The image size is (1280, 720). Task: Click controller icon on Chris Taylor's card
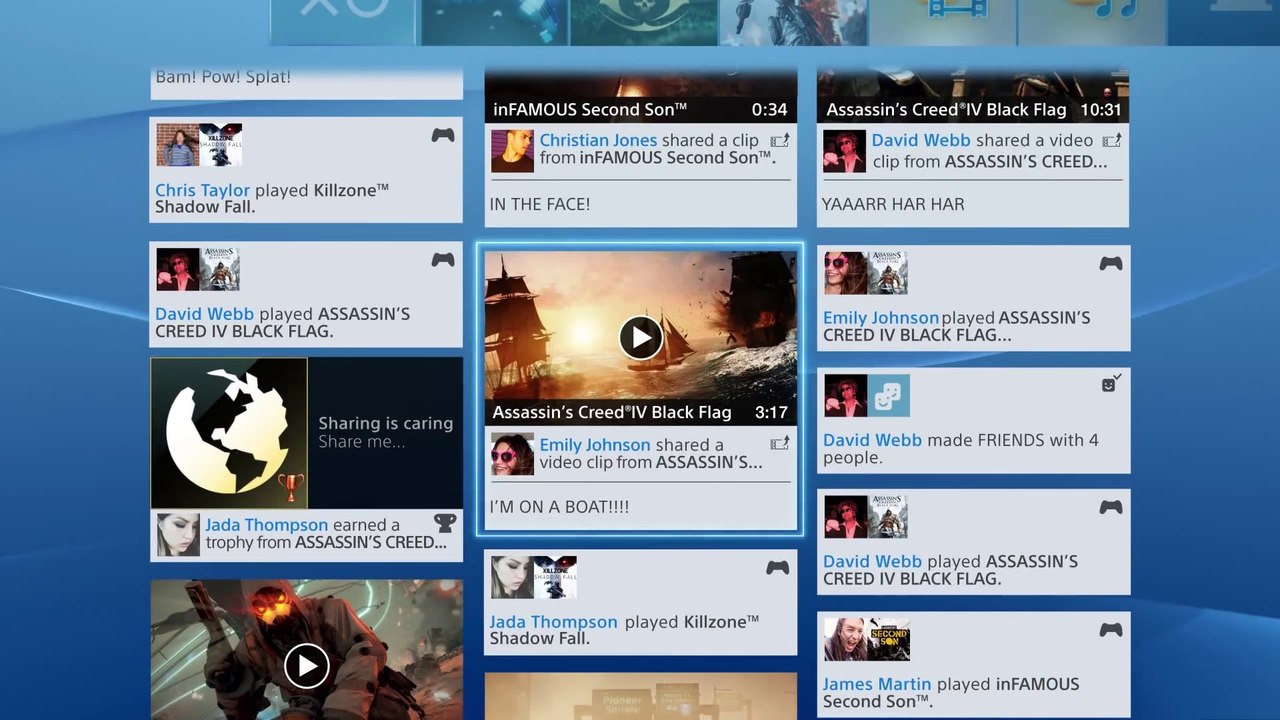pyautogui.click(x=443, y=135)
